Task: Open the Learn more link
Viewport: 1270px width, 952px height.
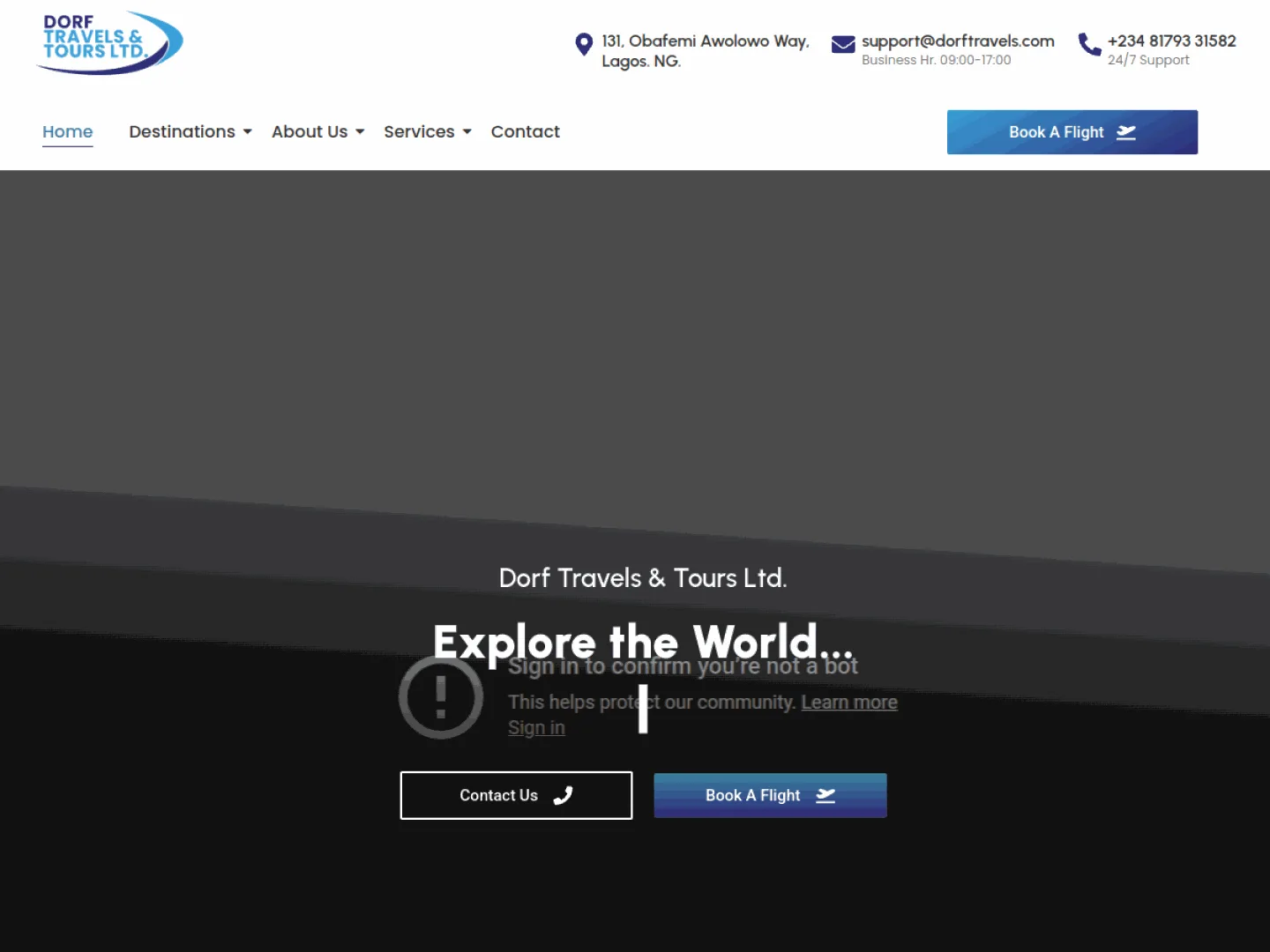Action: coord(849,703)
